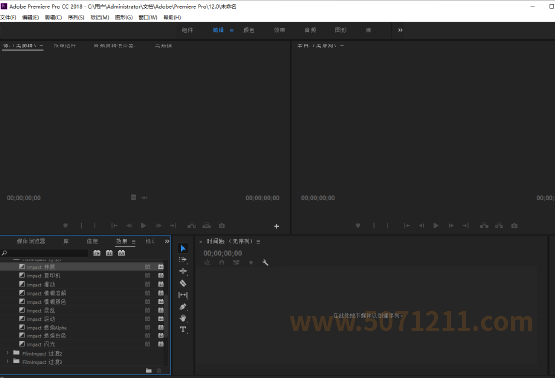Open the Sequence (S) menu
The height and width of the screenshot is (378, 555).
coord(76,17)
